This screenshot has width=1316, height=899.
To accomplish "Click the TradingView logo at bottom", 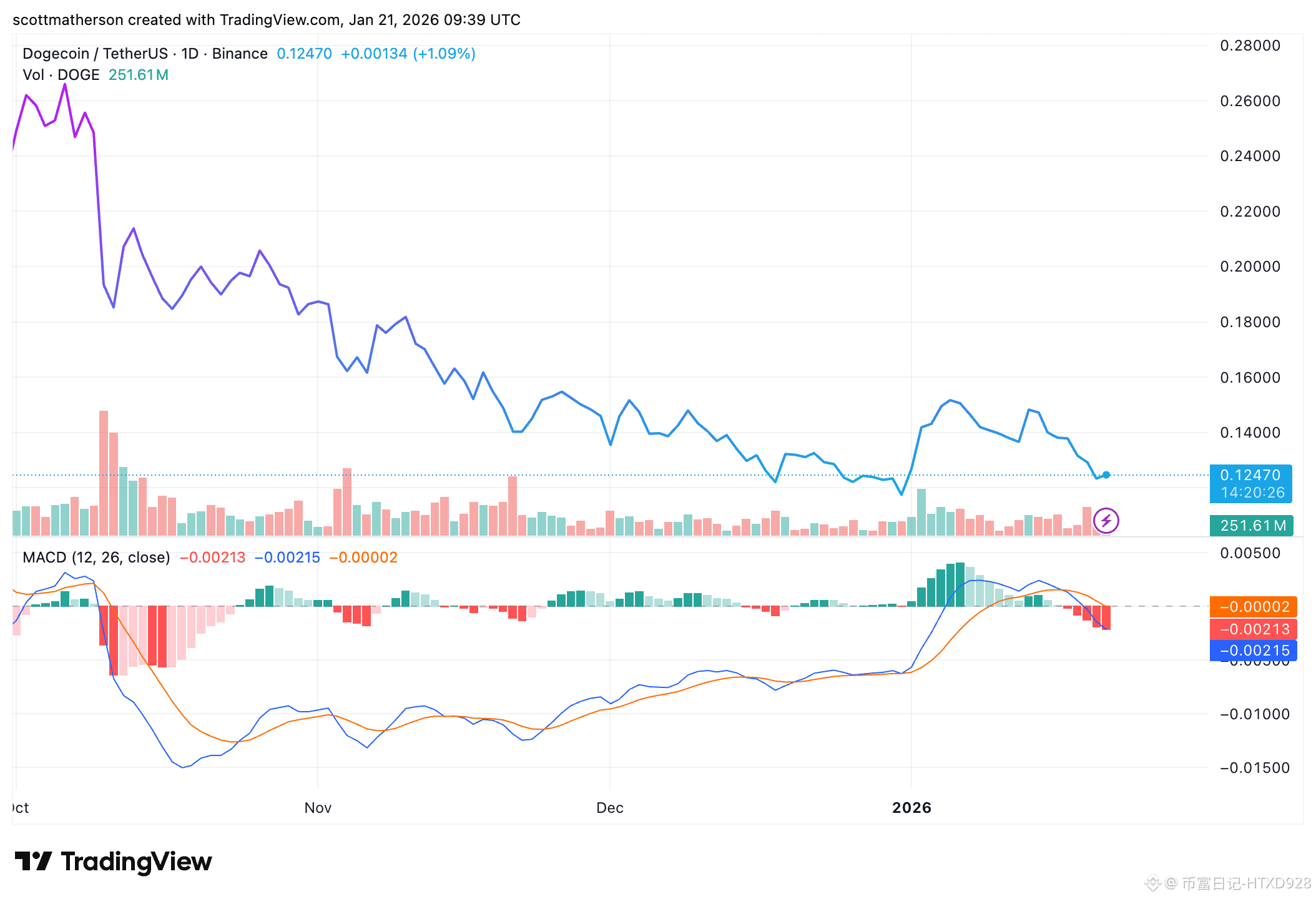I will (x=113, y=862).
